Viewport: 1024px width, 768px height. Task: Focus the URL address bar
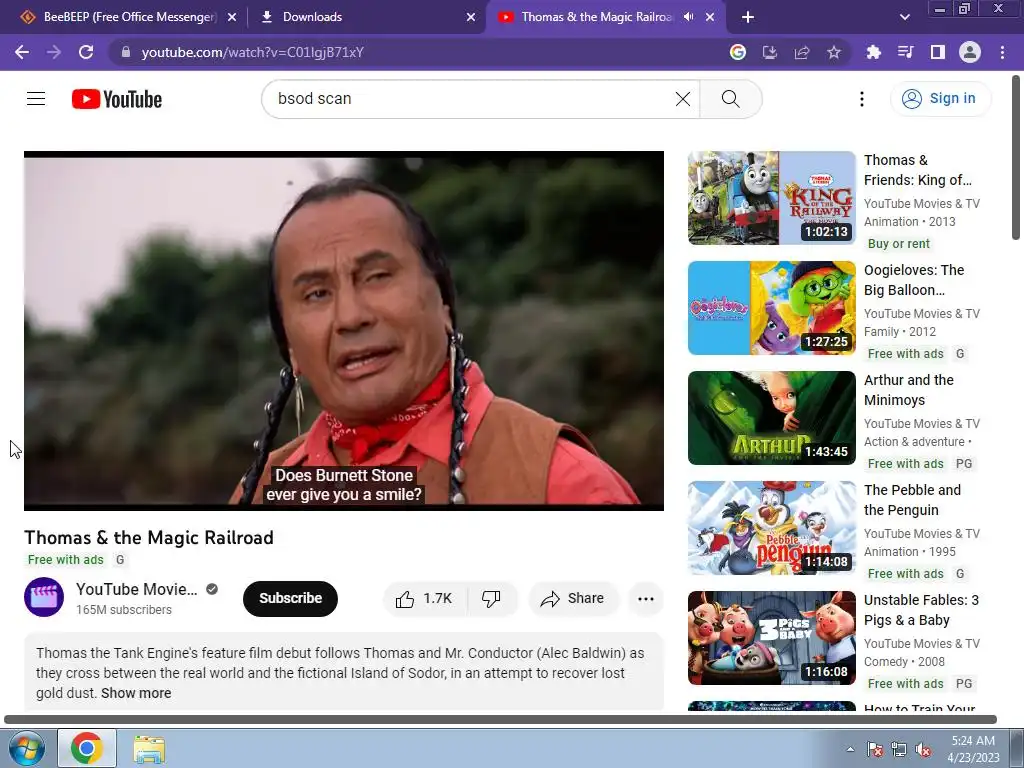[418, 52]
